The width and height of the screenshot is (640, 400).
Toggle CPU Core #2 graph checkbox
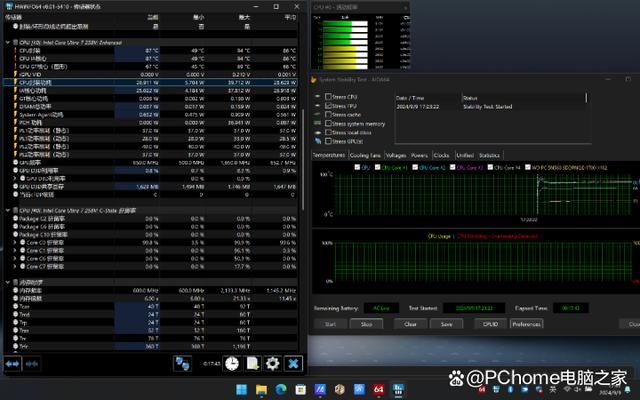pyautogui.click(x=415, y=167)
